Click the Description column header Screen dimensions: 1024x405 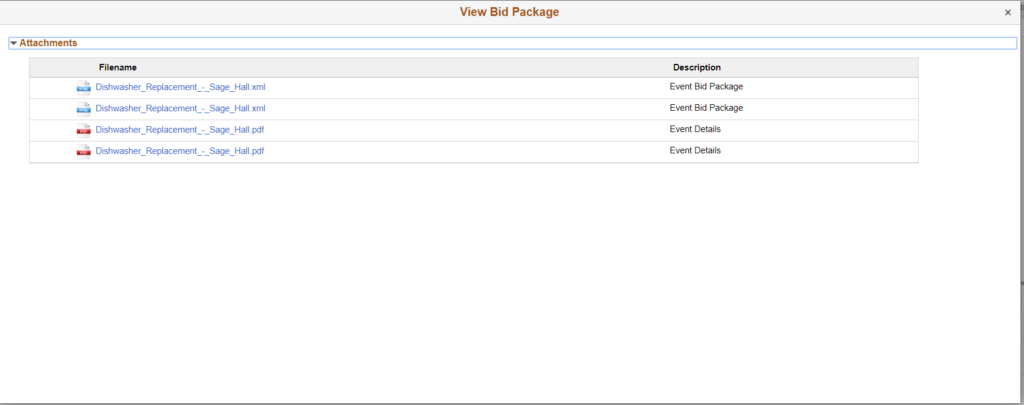(697, 67)
